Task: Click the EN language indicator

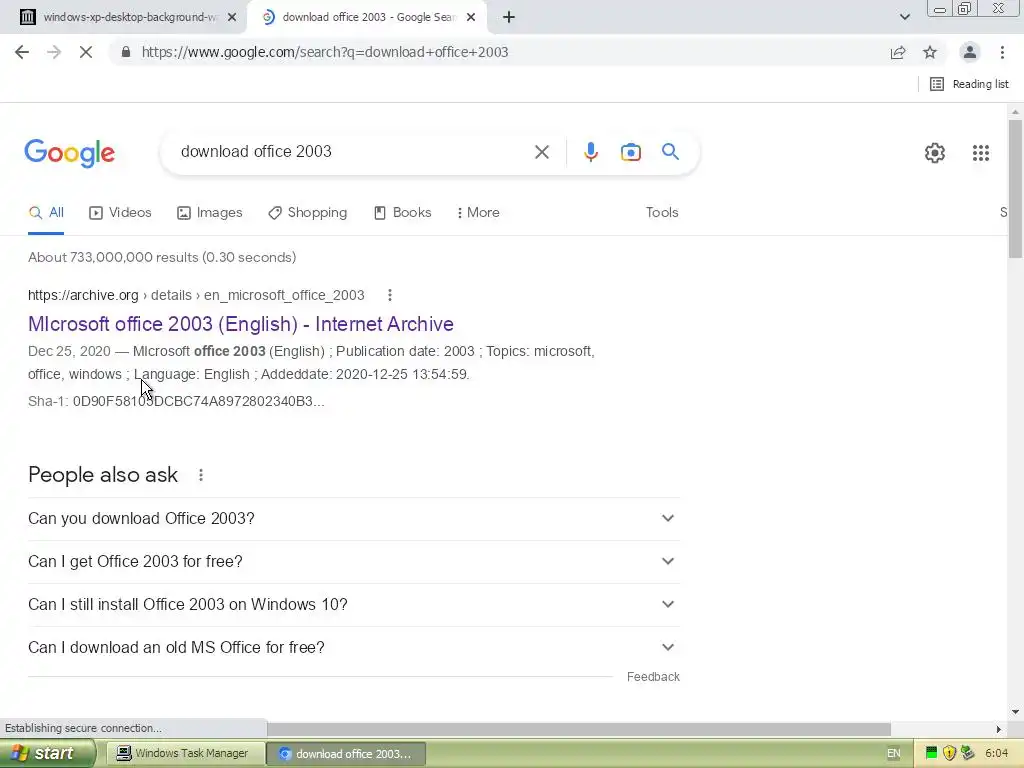Action: 893,753
